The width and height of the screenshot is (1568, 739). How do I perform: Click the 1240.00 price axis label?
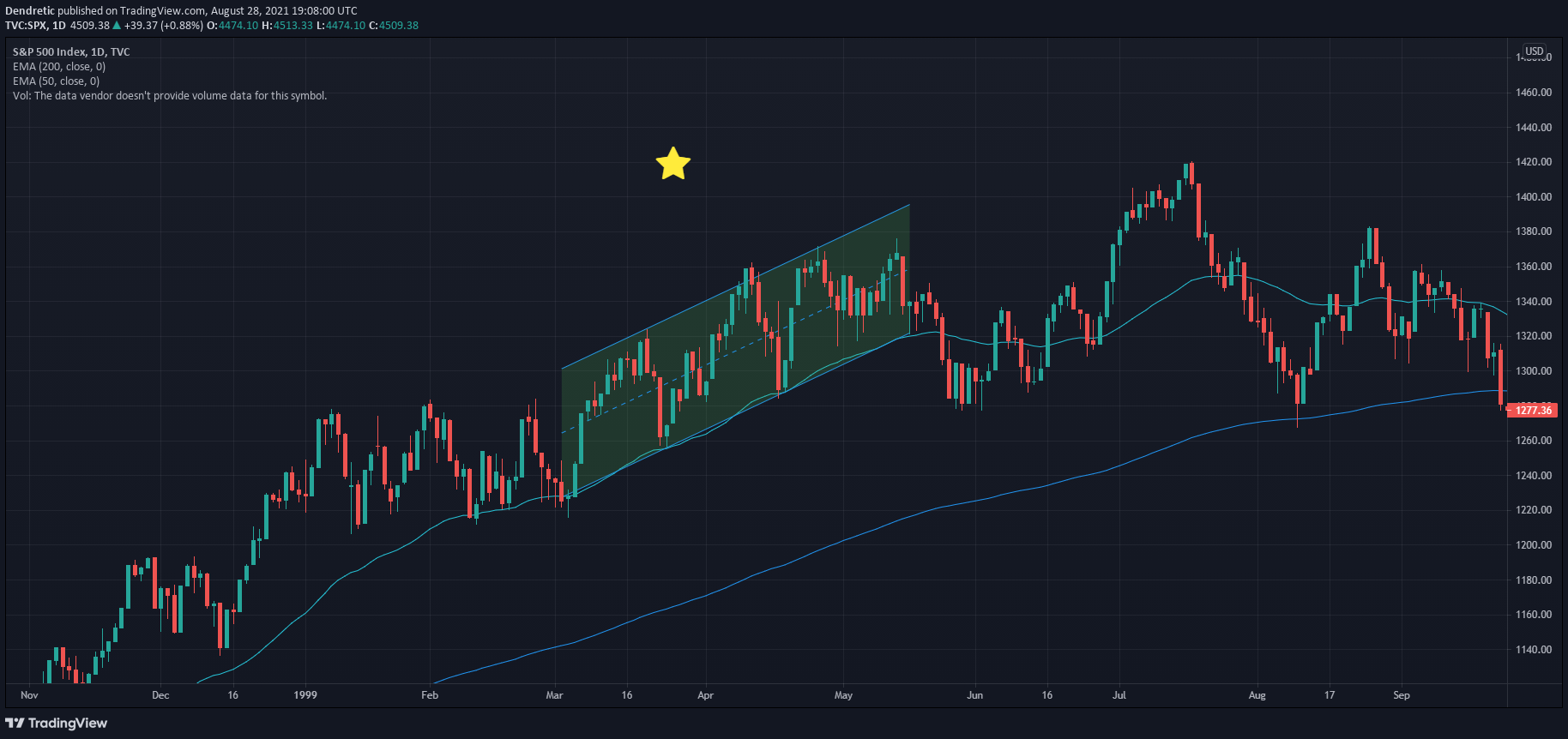1534,476
